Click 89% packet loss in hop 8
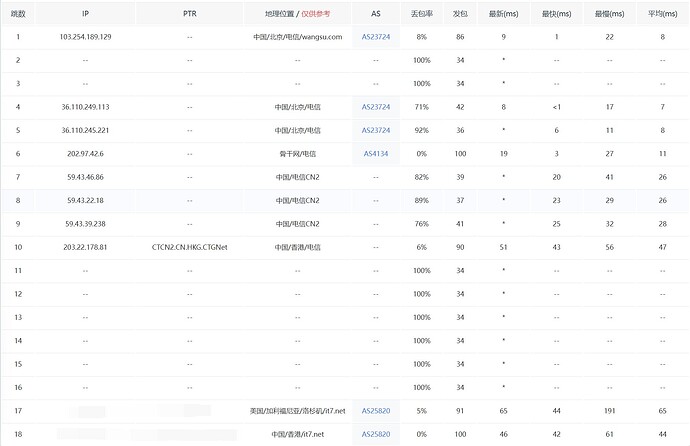The image size is (690, 446). 422,200
